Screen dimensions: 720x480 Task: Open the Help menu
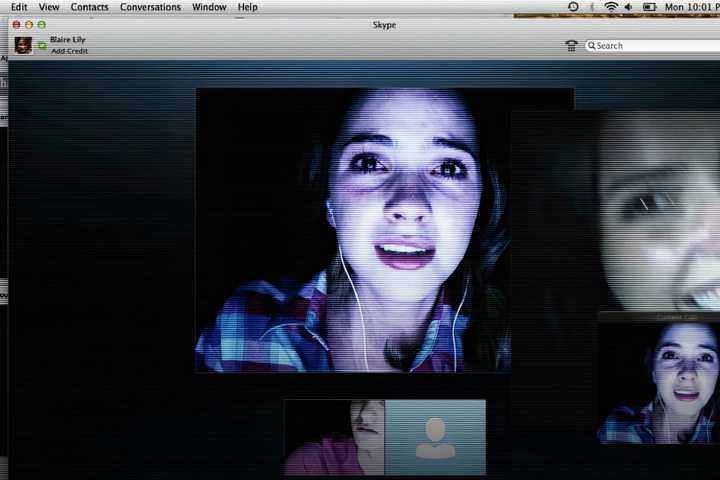247,7
